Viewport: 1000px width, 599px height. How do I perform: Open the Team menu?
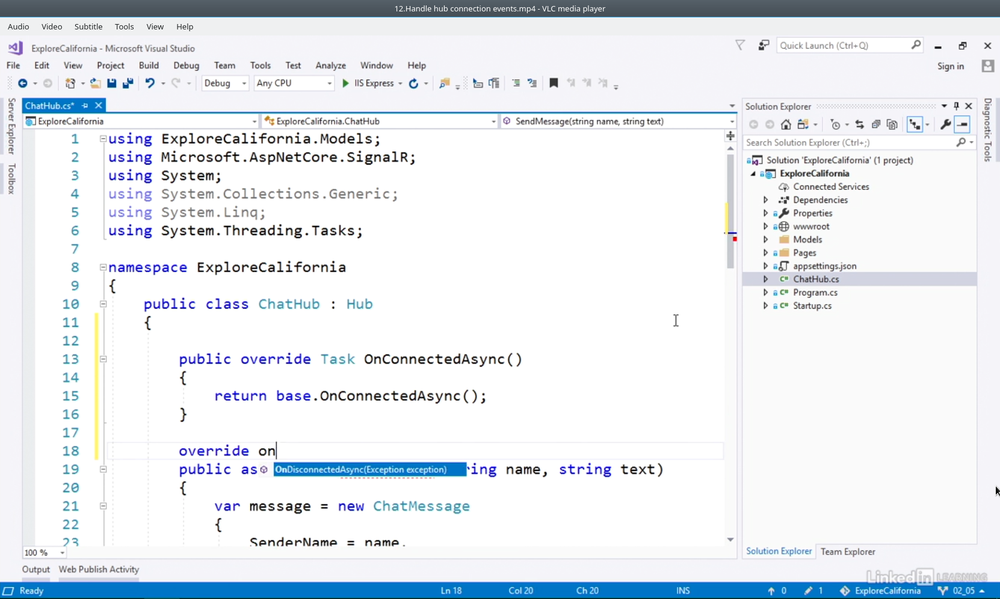click(224, 65)
